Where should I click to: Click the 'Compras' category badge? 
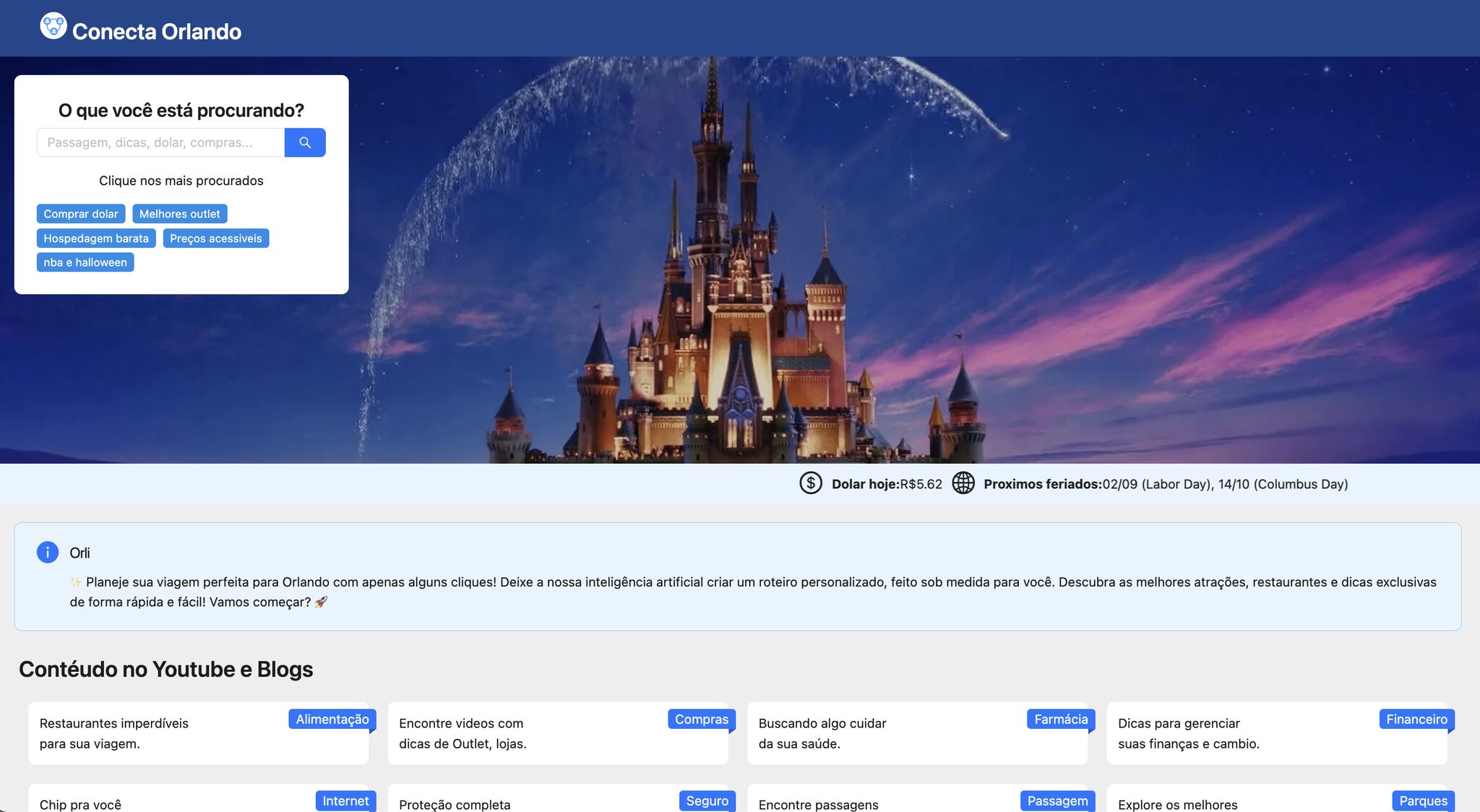coord(702,720)
